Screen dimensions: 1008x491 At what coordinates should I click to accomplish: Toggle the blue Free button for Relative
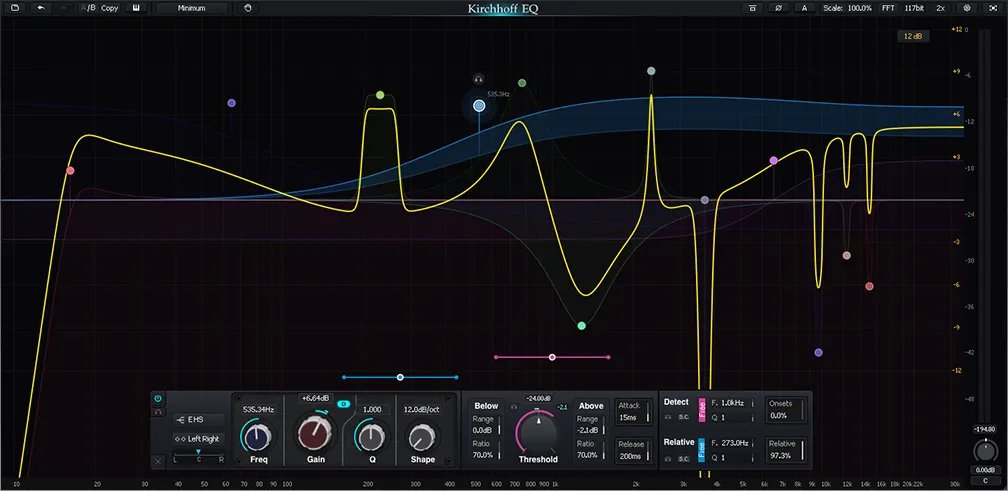click(701, 448)
